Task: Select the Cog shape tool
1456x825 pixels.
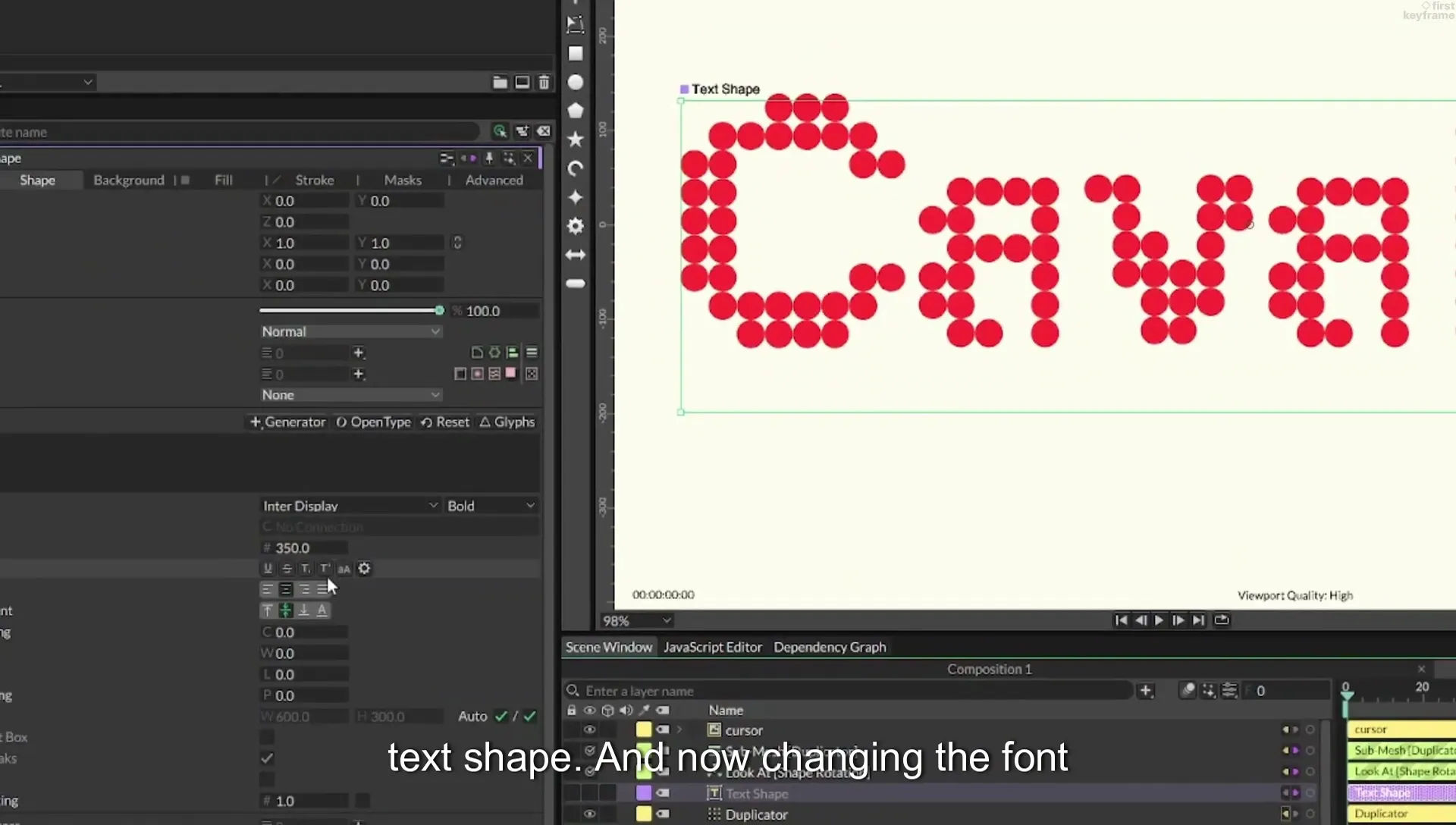Action: tap(576, 226)
